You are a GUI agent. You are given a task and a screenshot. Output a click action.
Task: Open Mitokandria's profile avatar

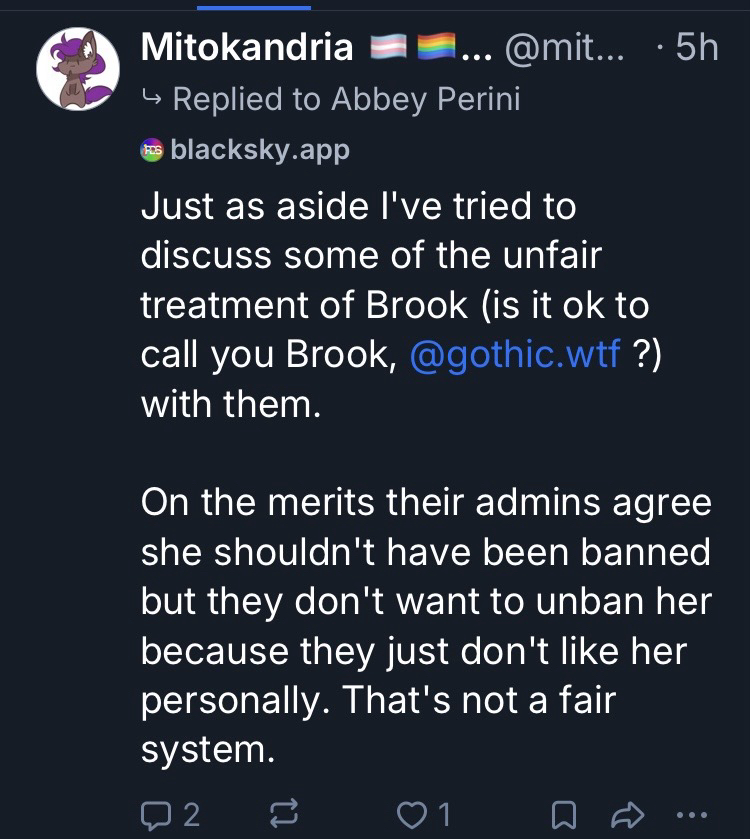78,69
